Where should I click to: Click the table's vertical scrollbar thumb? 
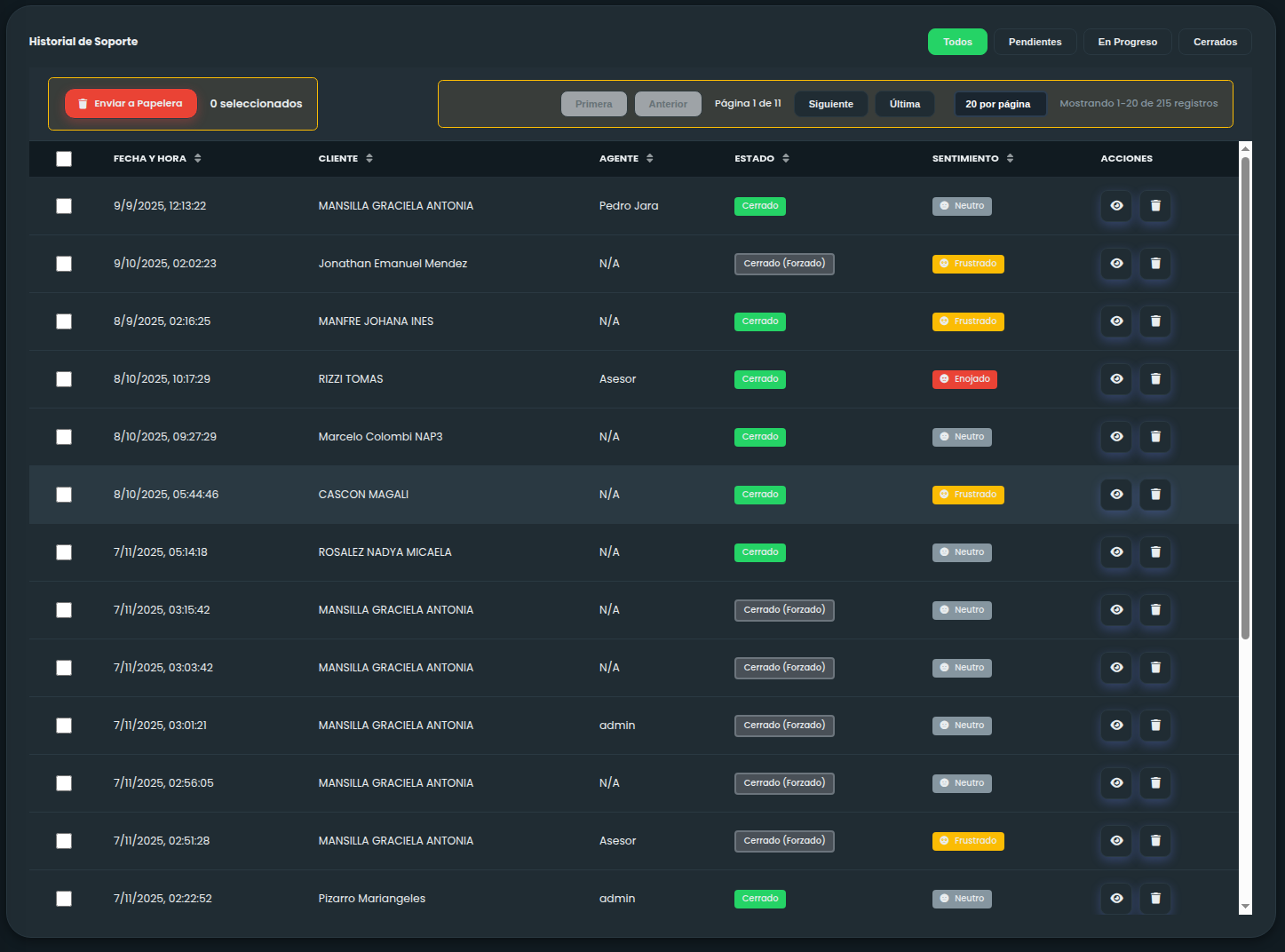(1245, 397)
